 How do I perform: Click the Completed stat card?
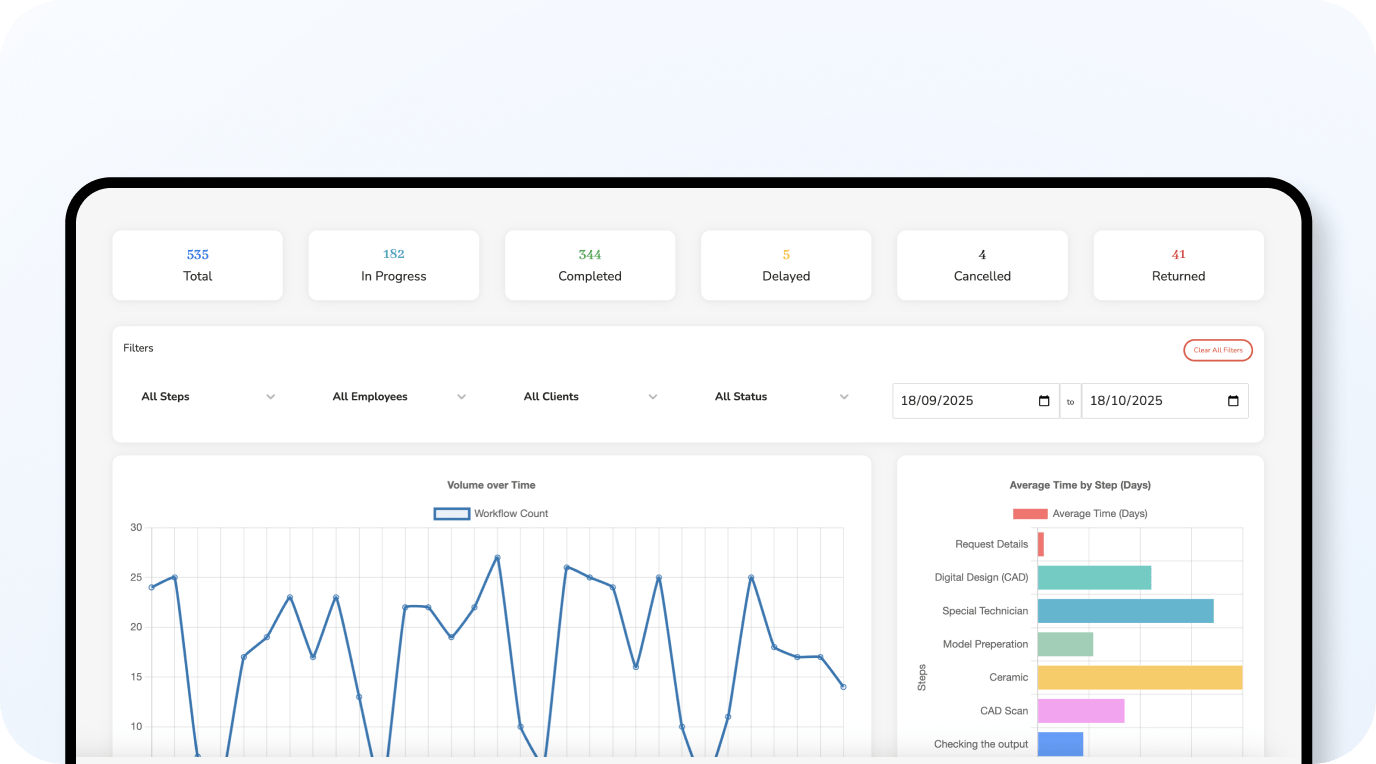click(x=590, y=265)
